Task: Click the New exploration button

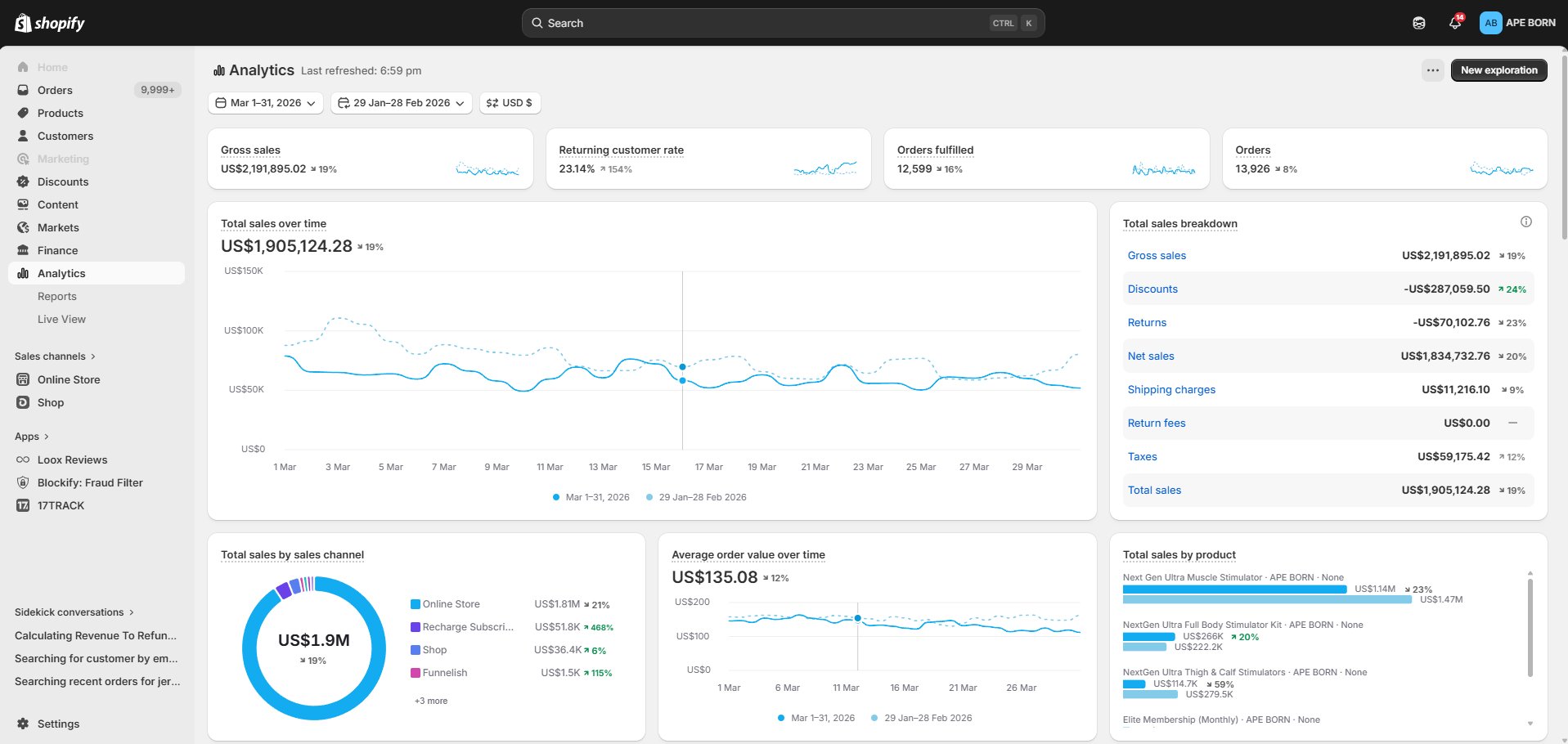Action: [1498, 70]
